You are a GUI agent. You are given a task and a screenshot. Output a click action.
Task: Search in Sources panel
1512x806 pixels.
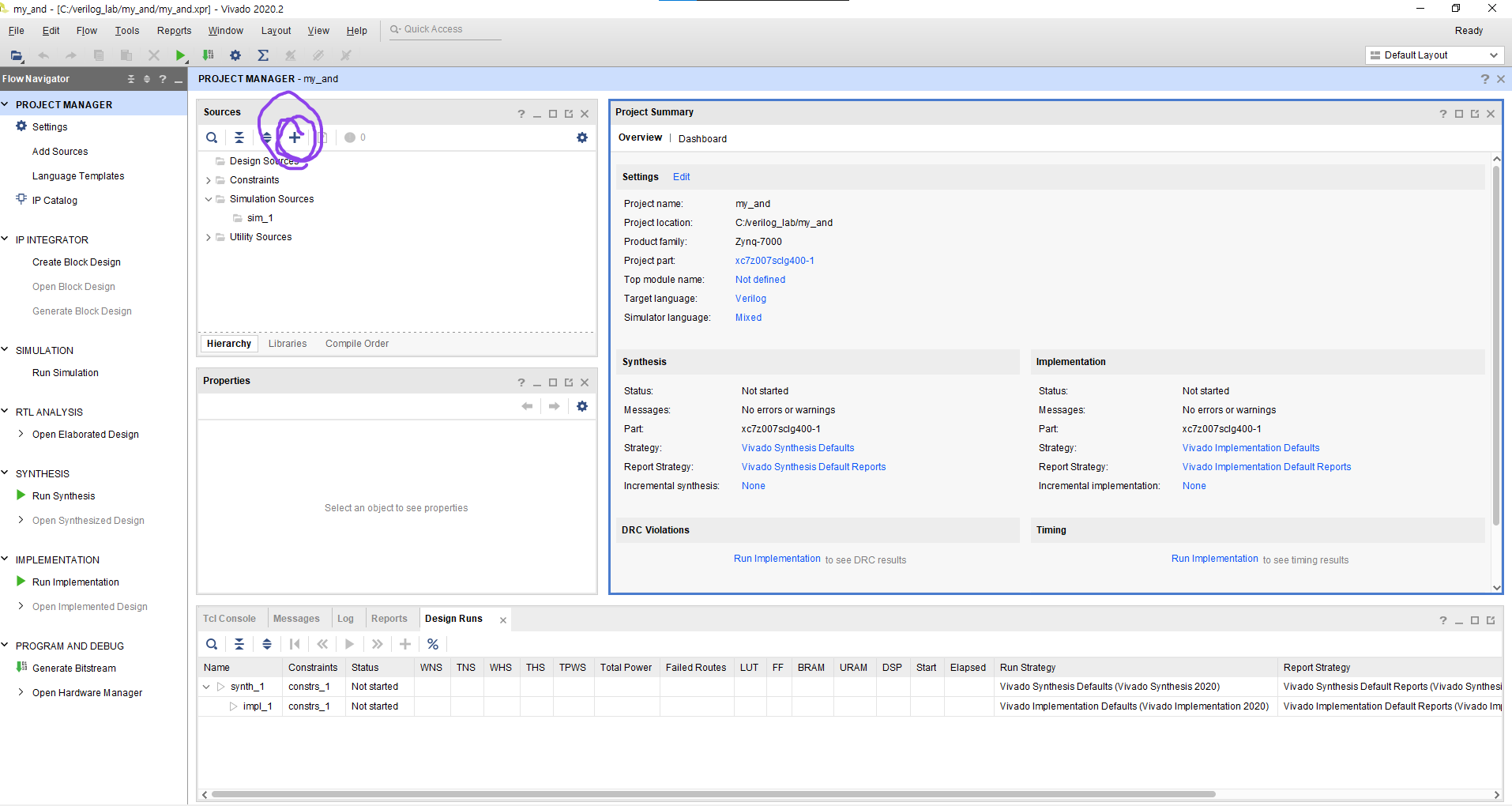pyautogui.click(x=212, y=137)
